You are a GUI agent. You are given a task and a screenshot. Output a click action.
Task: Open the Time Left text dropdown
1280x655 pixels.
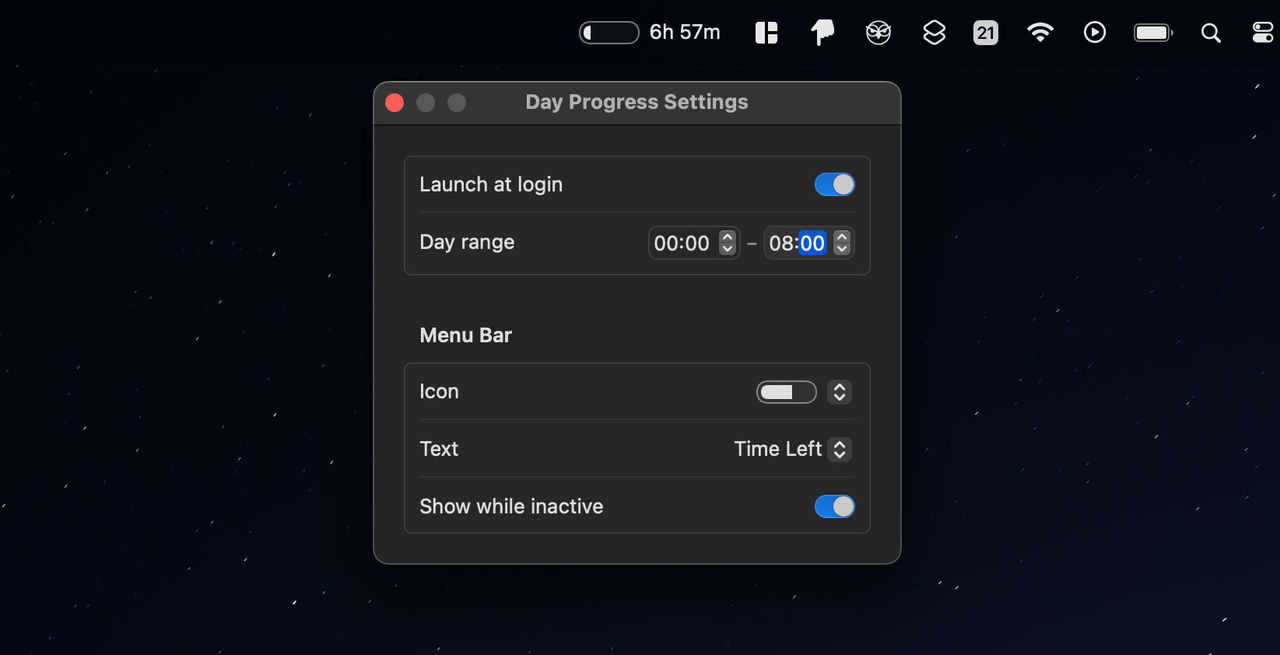(791, 449)
